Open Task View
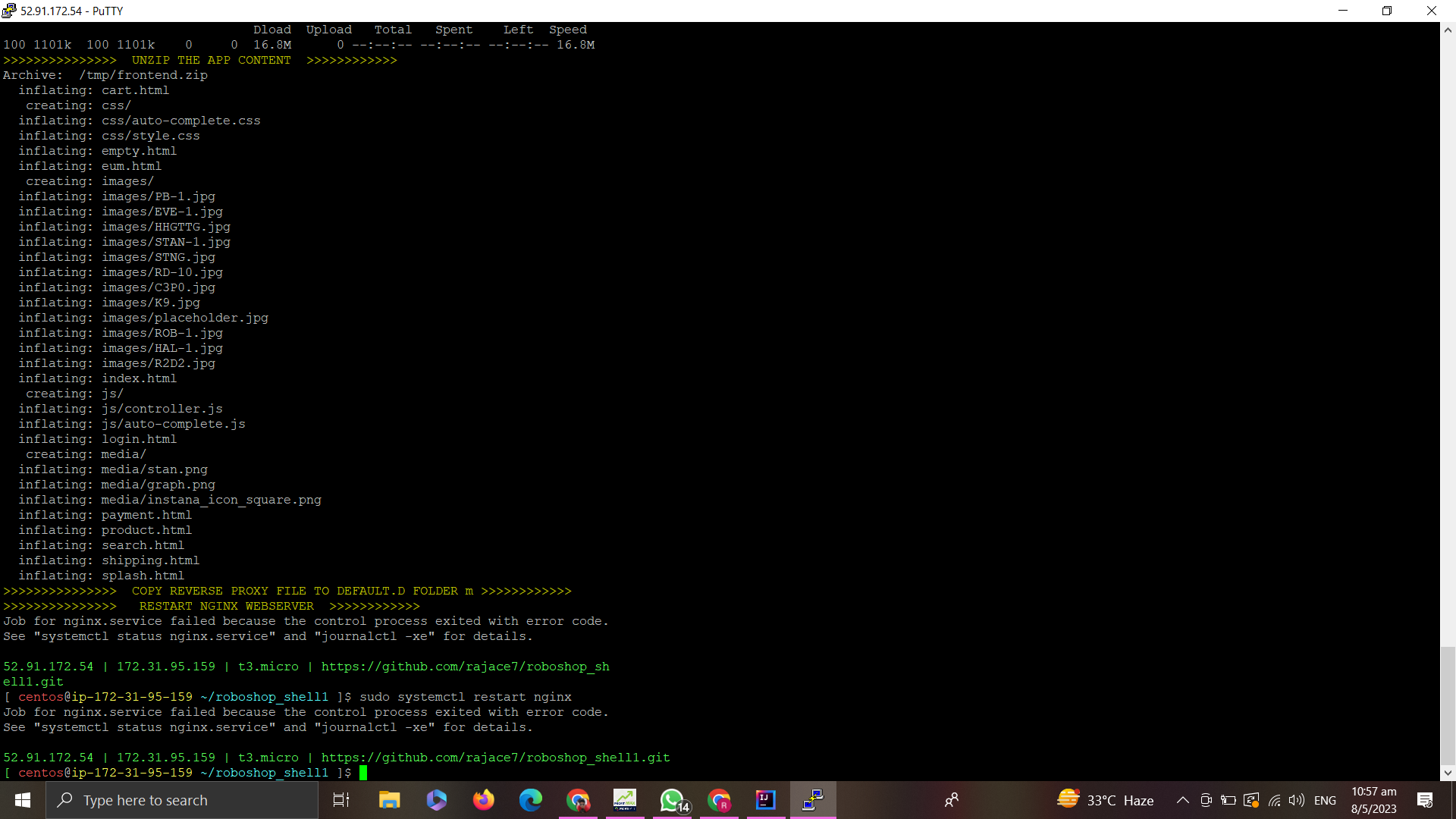This screenshot has width=1456, height=819. 341,800
